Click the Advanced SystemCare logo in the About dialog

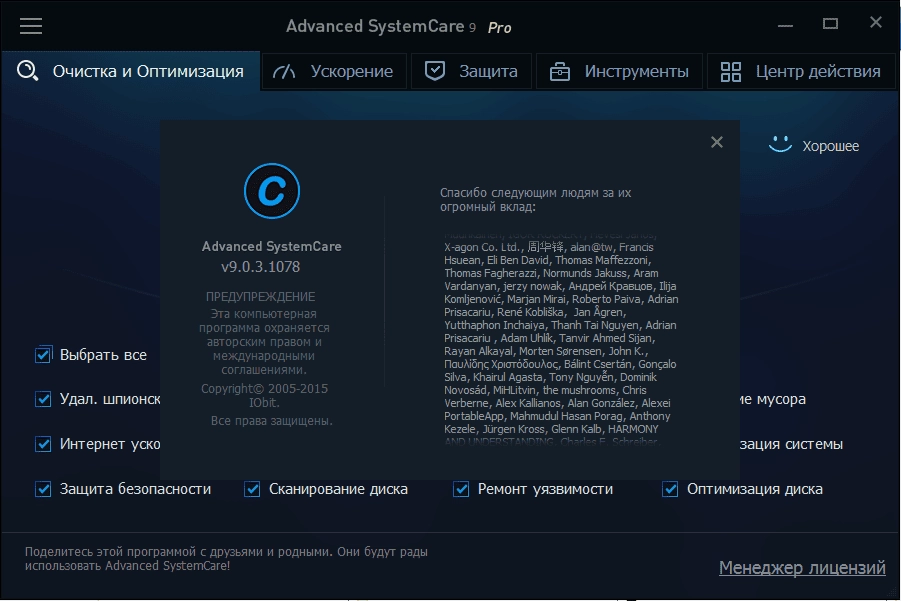(272, 191)
